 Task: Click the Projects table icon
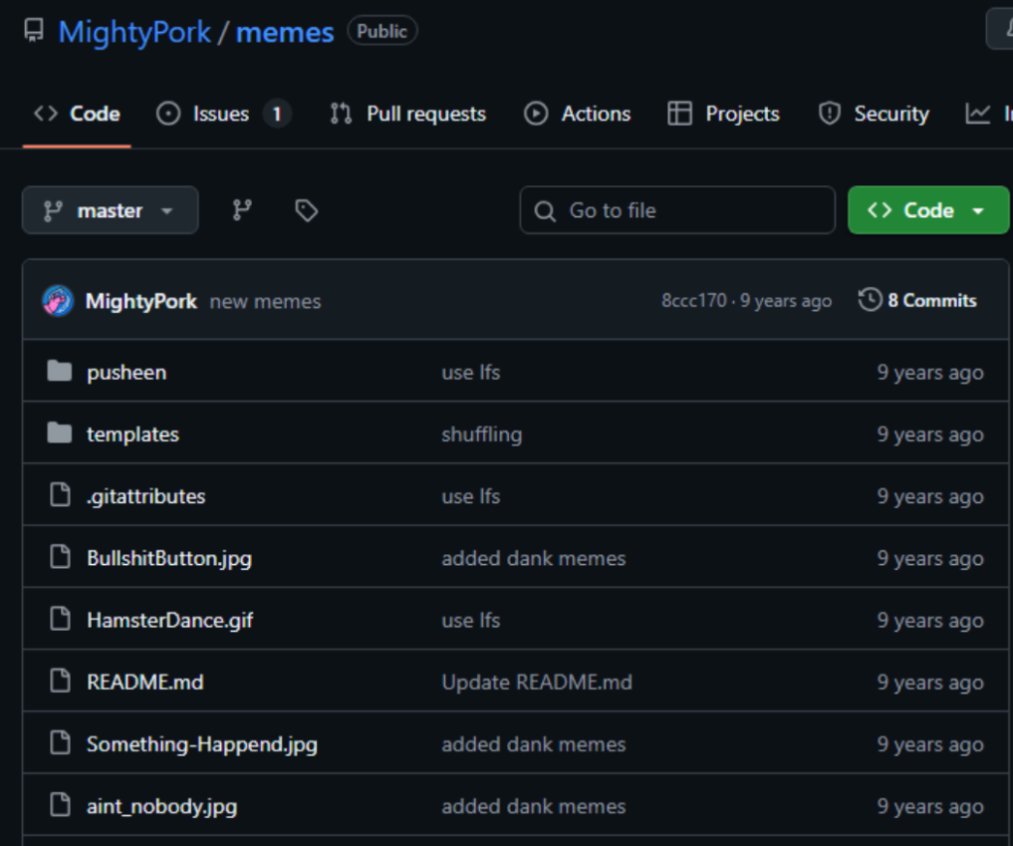(680, 114)
